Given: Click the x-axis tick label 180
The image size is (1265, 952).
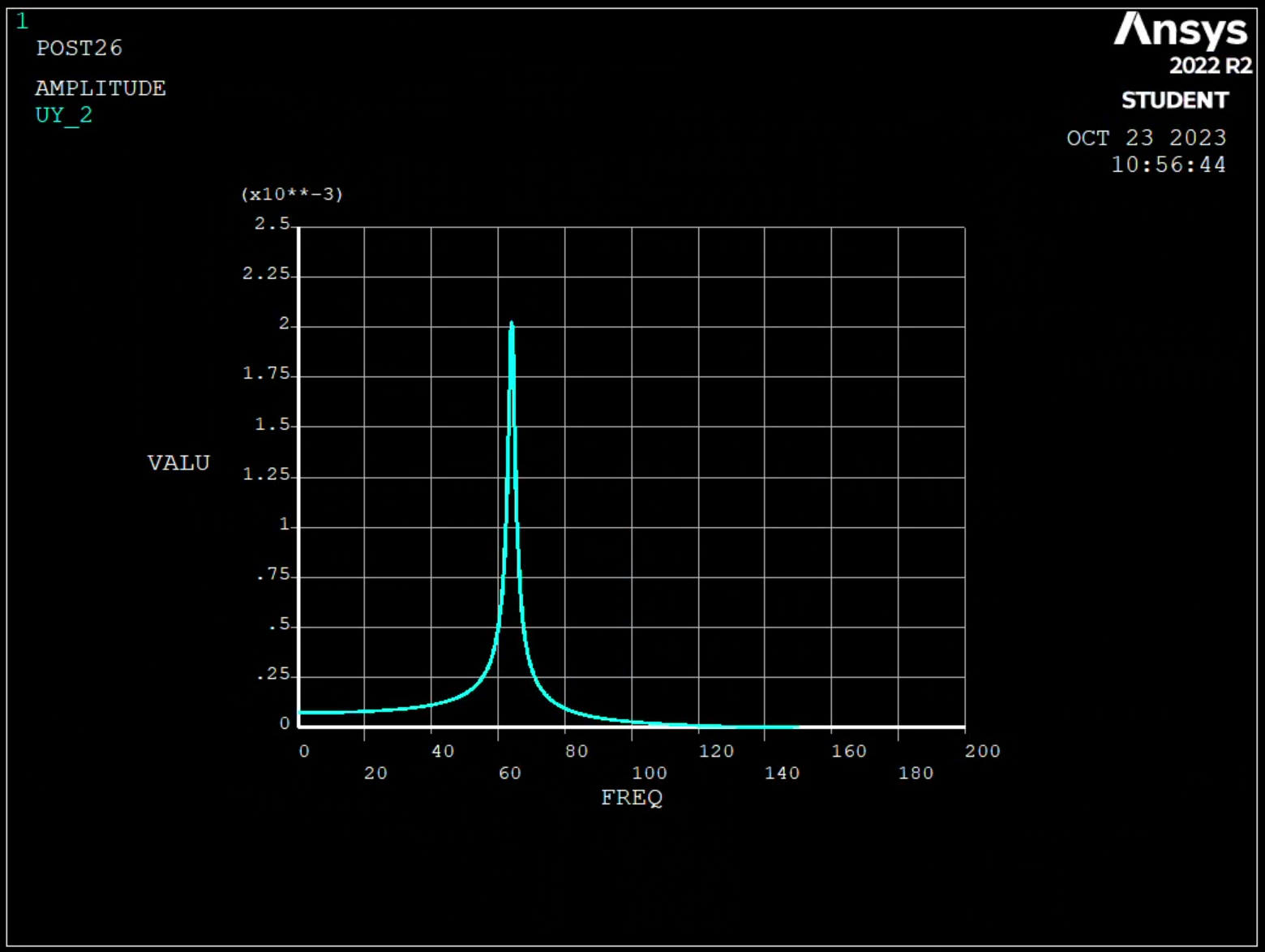Looking at the screenshot, I should pos(916,774).
